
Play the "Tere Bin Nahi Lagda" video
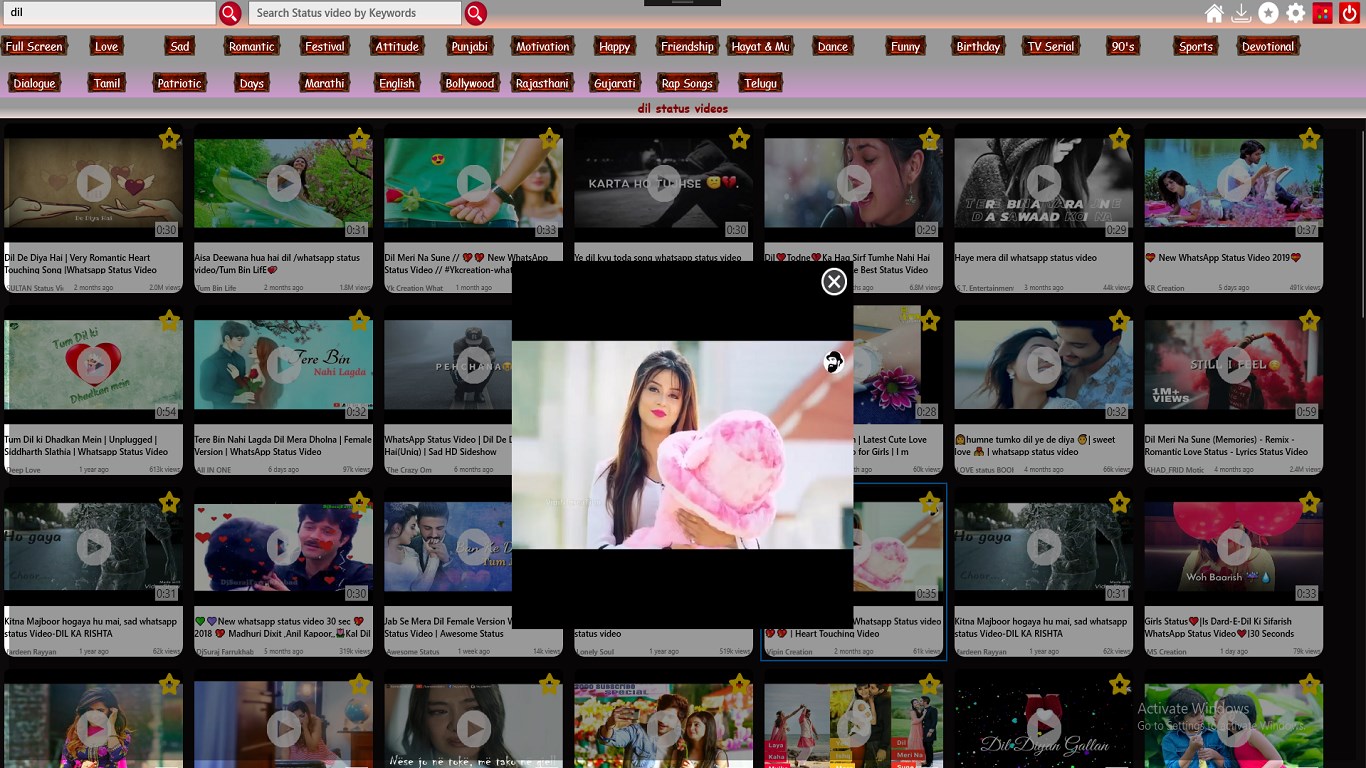coord(283,365)
